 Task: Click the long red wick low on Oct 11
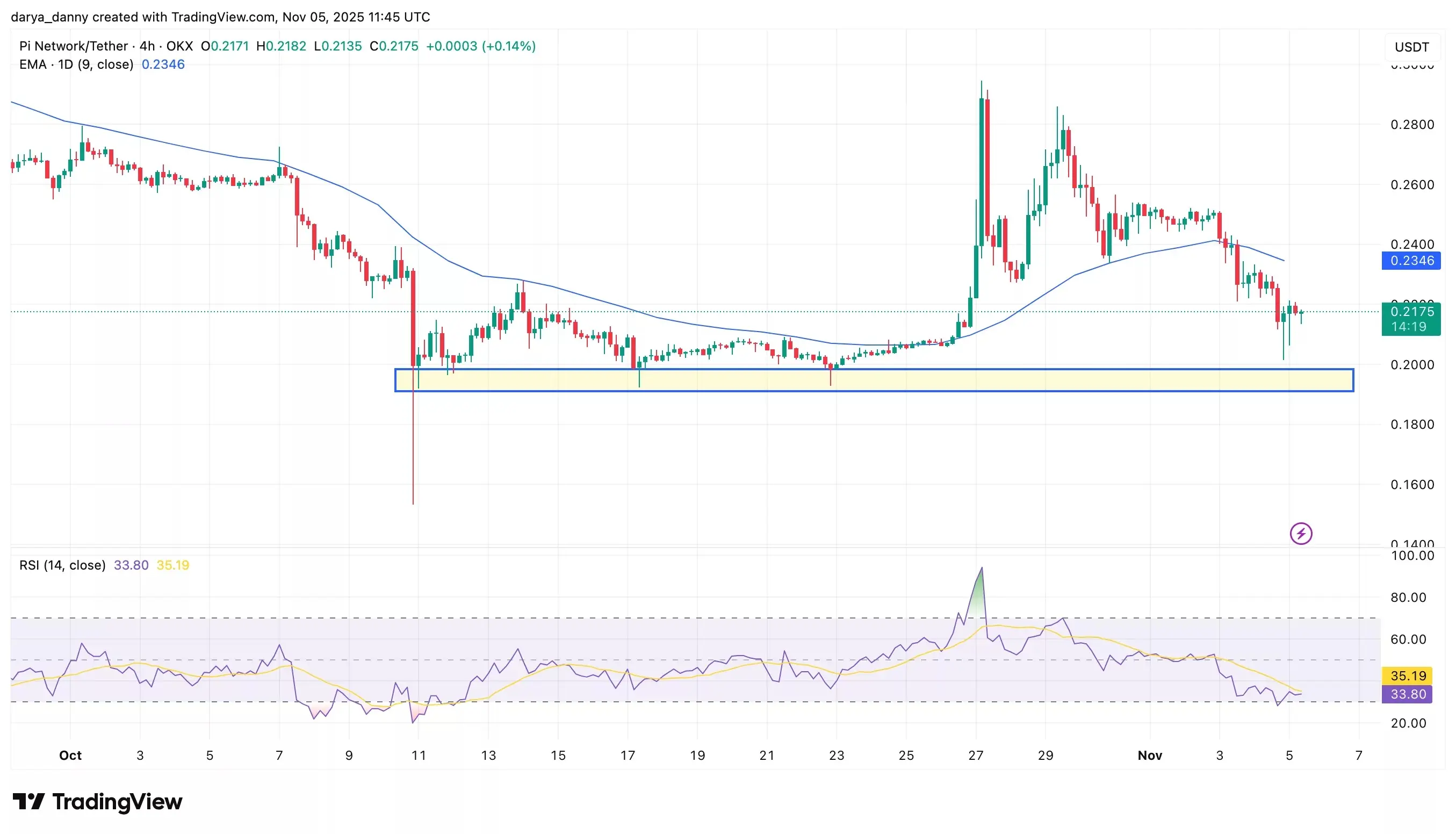tap(413, 502)
